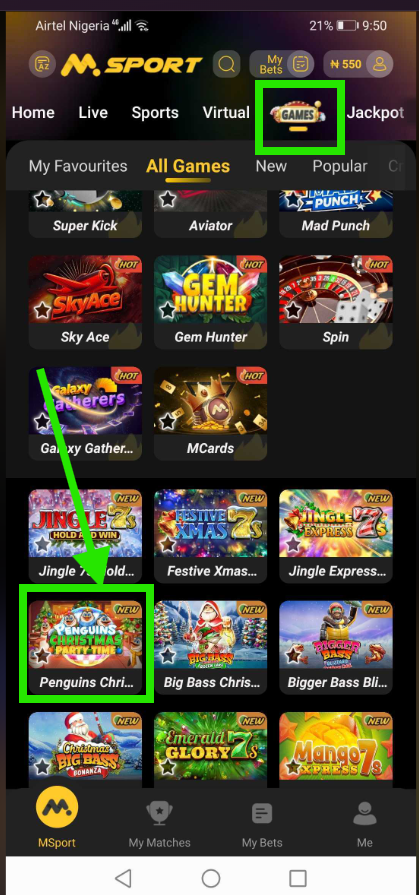
Task: Open the Penguins Christmas Party Time game
Action: click(x=86, y=645)
